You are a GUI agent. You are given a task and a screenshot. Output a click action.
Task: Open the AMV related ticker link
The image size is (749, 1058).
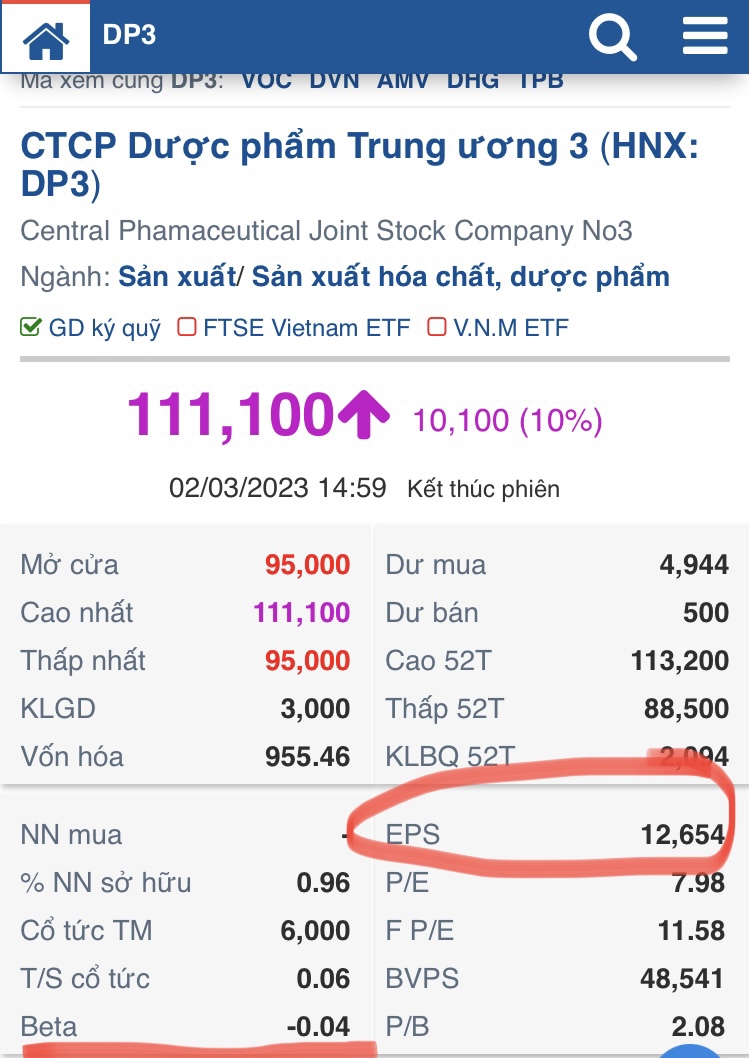403,81
